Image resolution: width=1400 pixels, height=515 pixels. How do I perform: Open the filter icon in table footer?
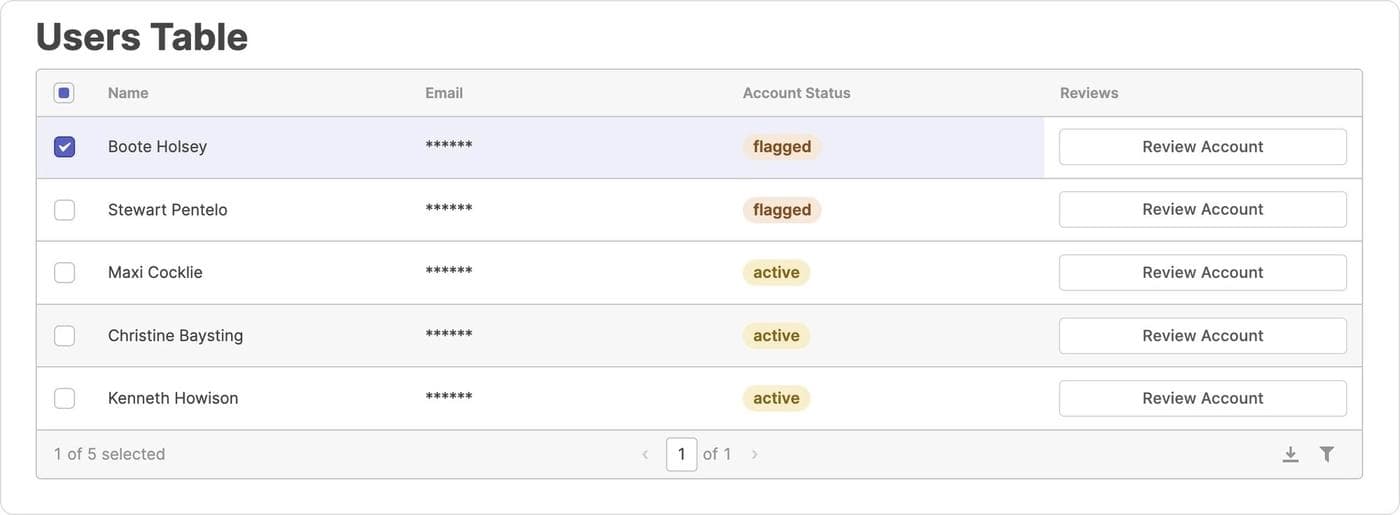pyautogui.click(x=1326, y=454)
